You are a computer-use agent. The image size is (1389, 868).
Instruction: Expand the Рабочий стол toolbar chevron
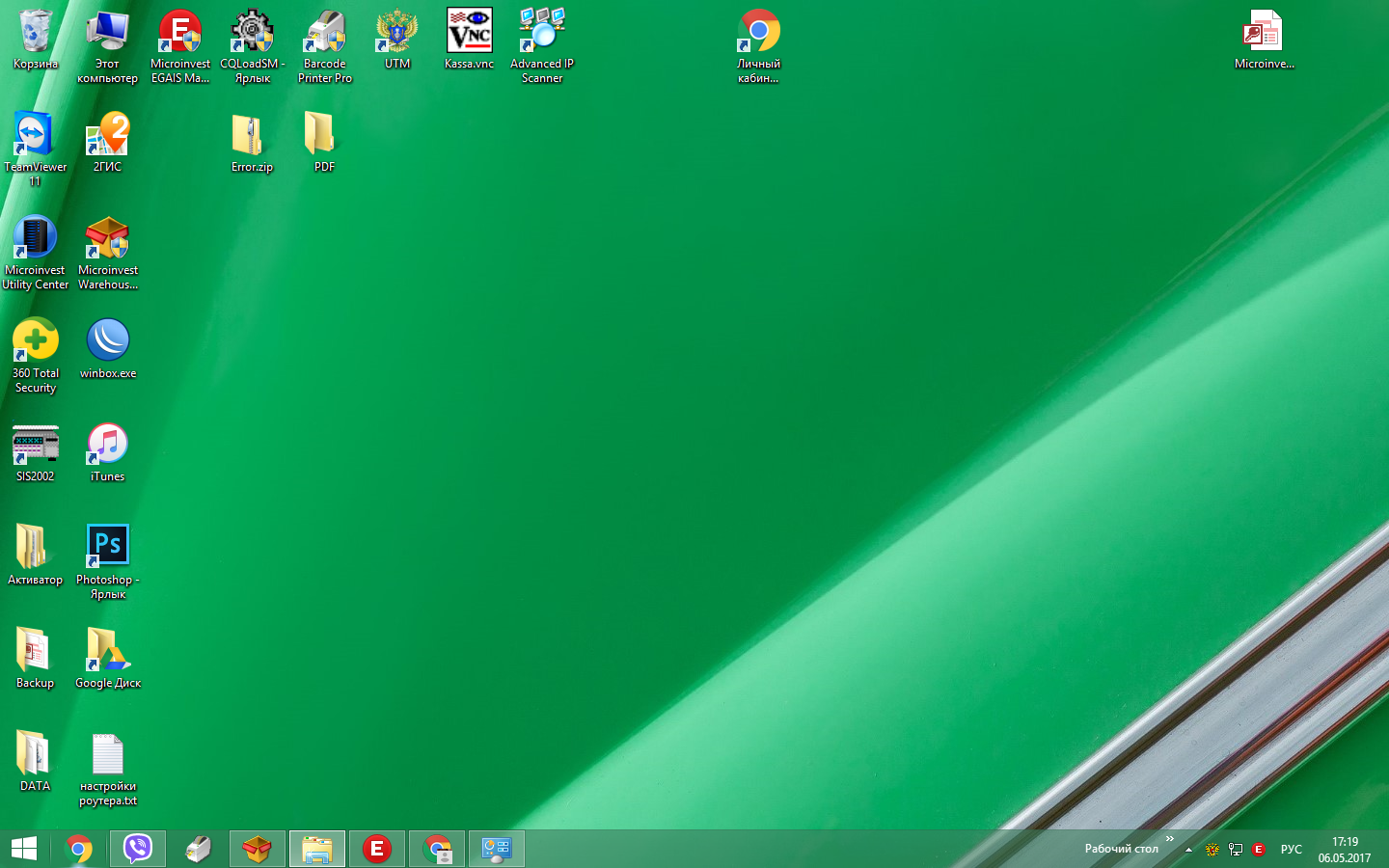pos(1170,839)
